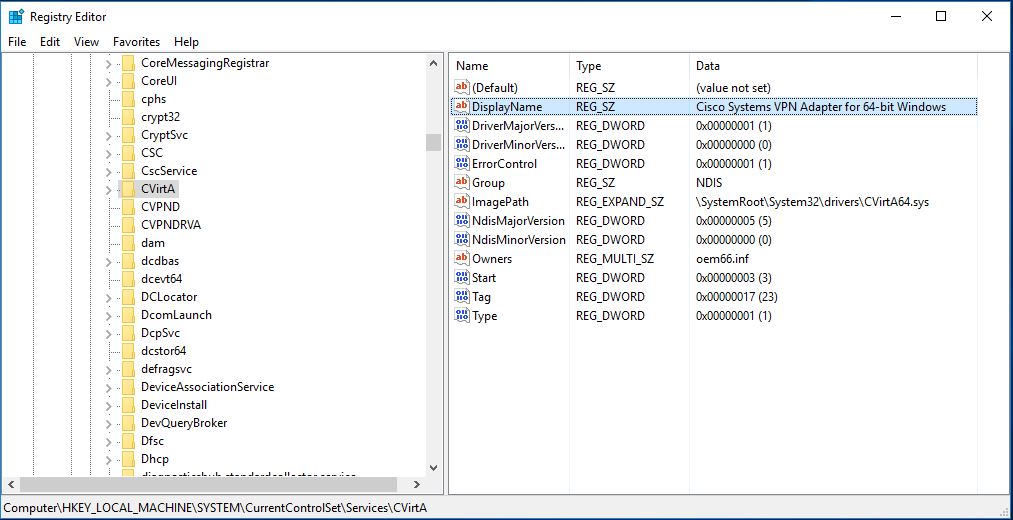Click the tree horizontal scroll right arrow
Image resolution: width=1013 pixels, height=520 pixels.
tap(417, 484)
